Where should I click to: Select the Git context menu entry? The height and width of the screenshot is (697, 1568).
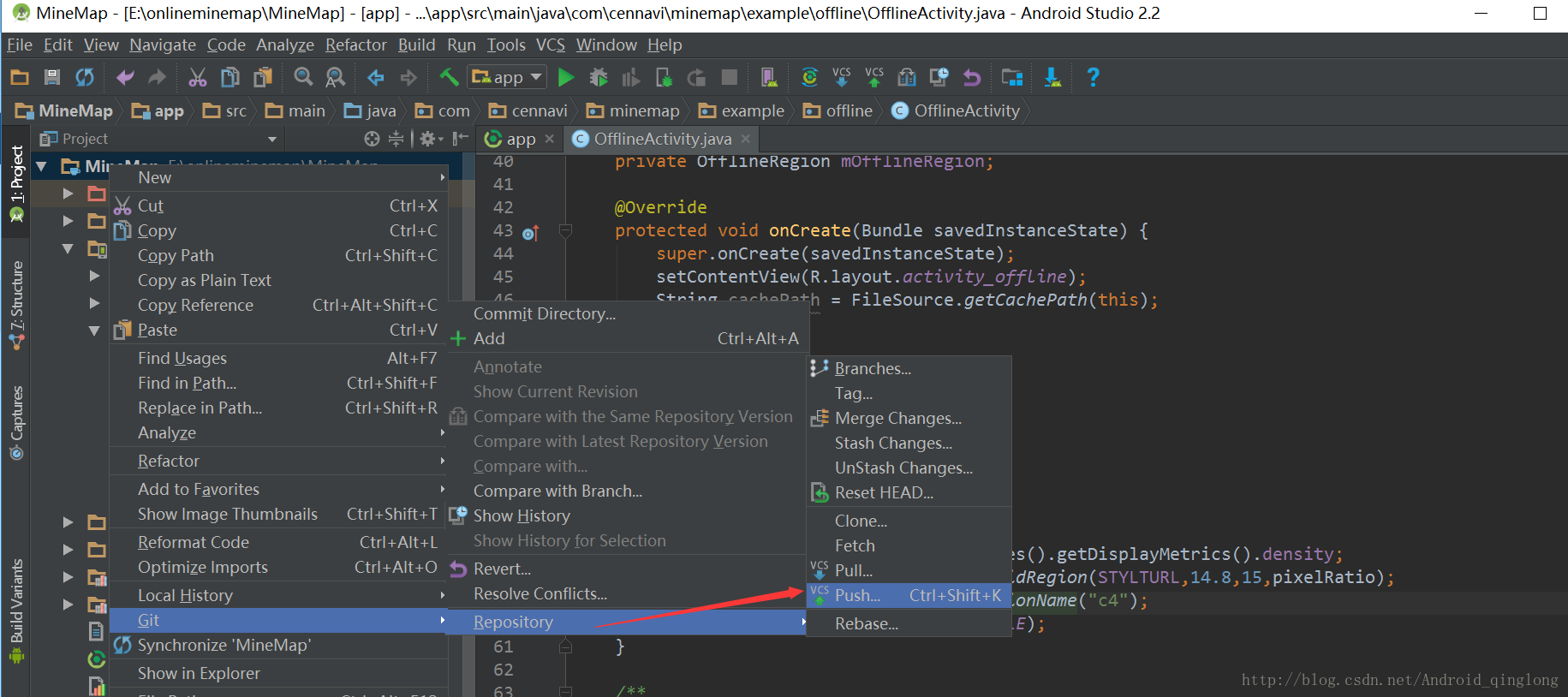coord(279,620)
